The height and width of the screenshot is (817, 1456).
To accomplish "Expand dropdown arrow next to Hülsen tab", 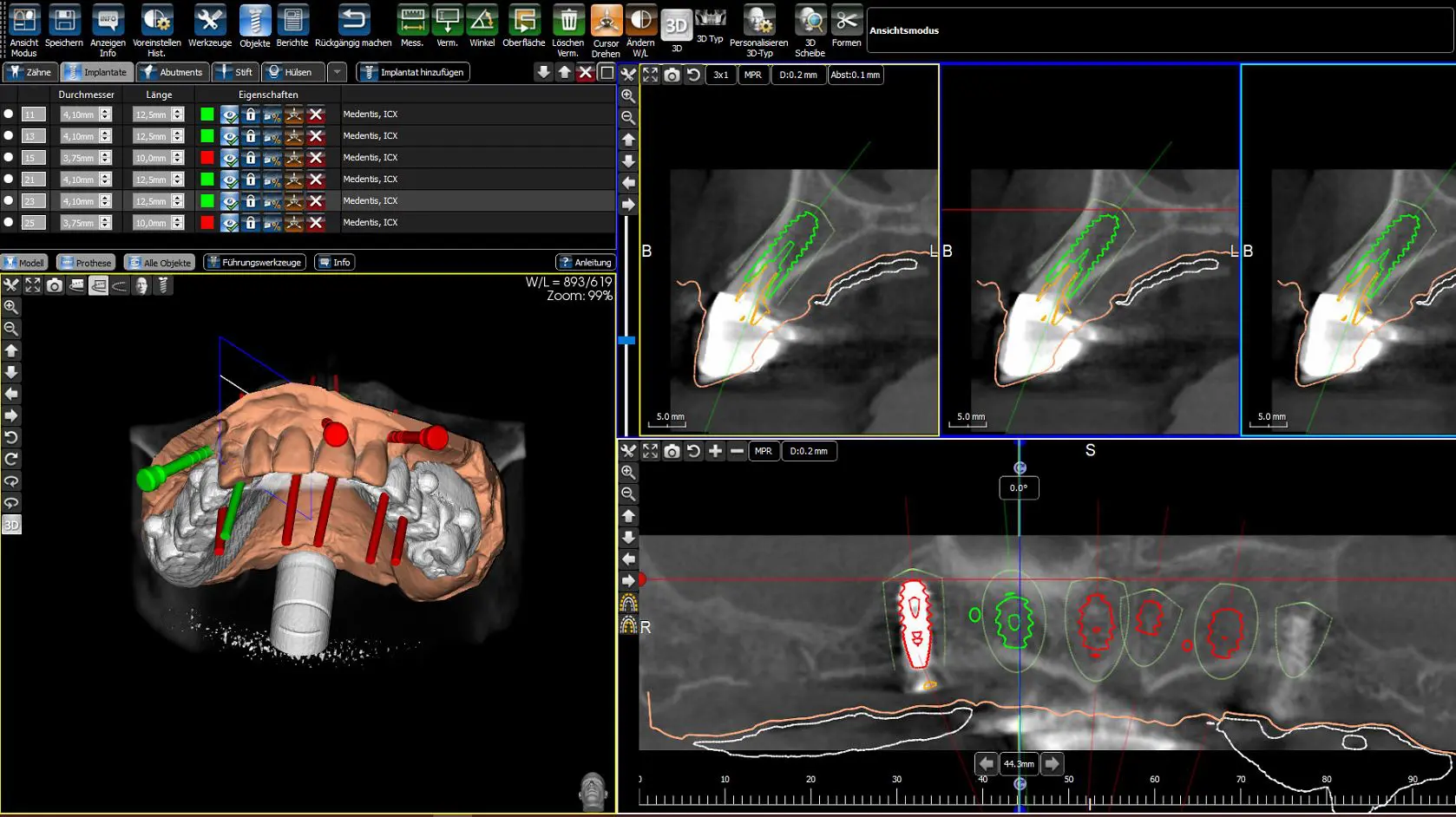I will (x=338, y=72).
